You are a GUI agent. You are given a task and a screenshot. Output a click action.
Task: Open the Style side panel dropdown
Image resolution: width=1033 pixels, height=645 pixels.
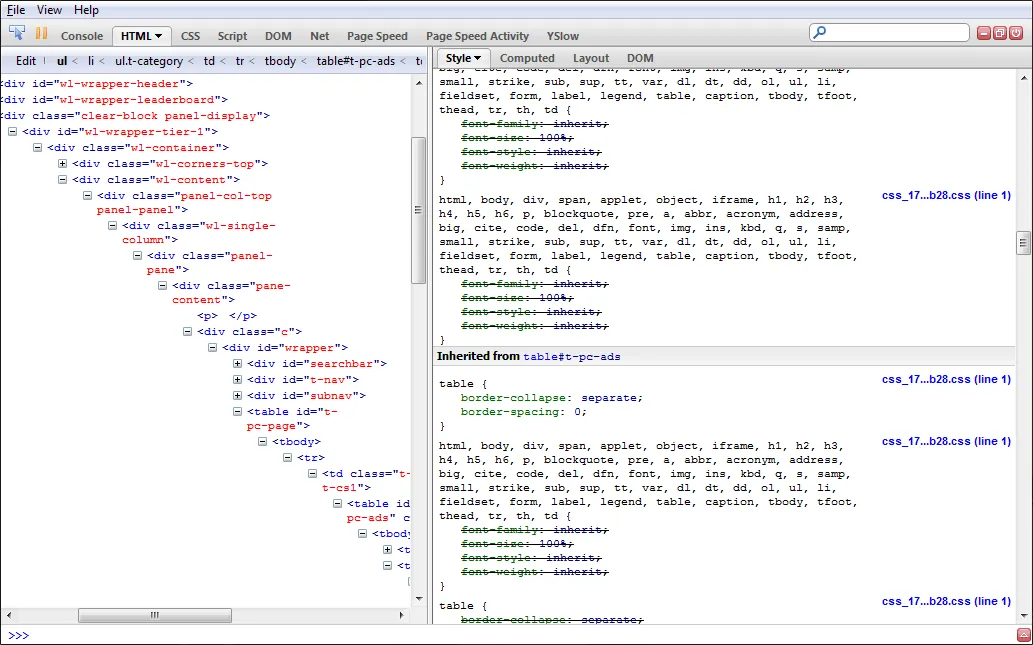[x=463, y=58]
